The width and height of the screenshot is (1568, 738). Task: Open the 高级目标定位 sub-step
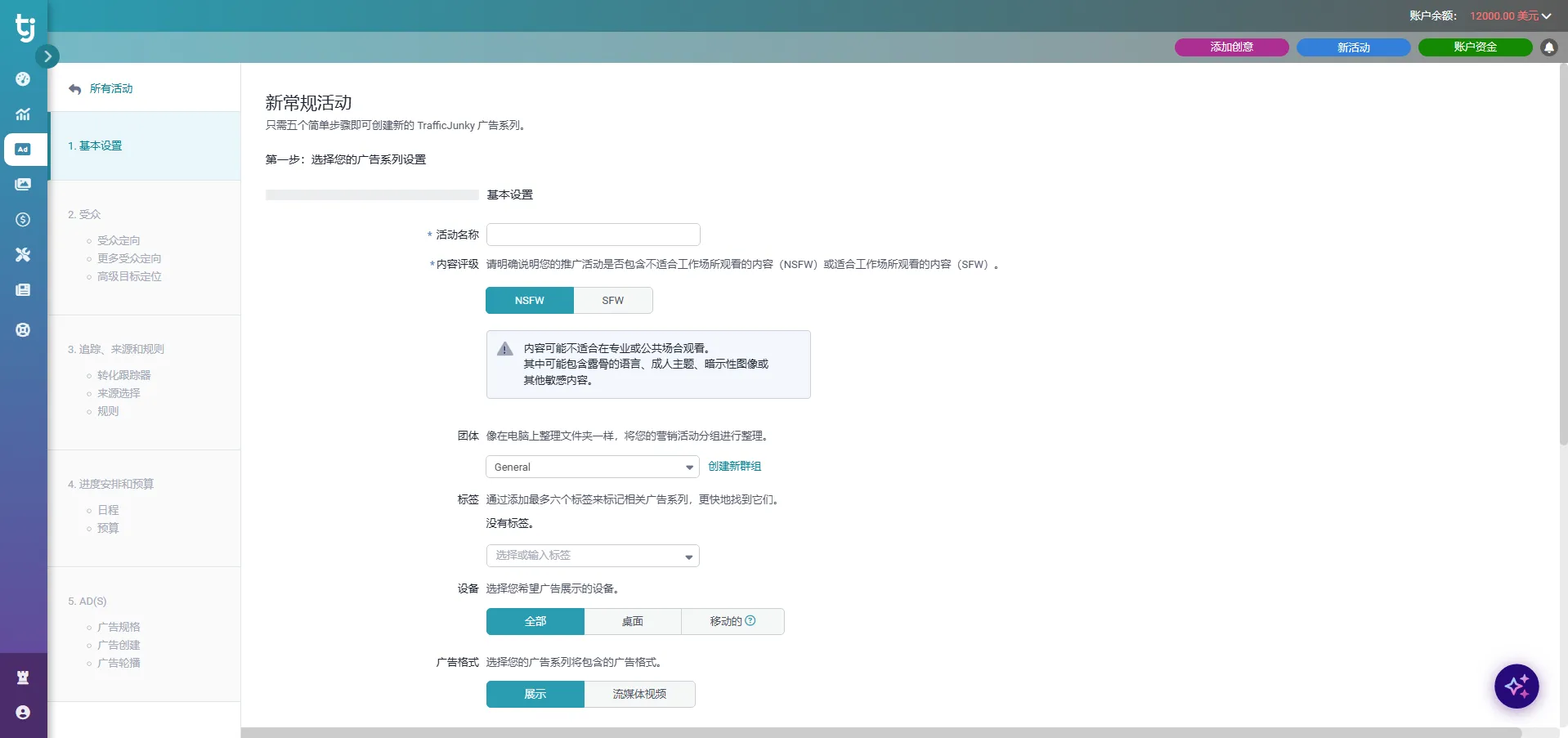tap(129, 276)
